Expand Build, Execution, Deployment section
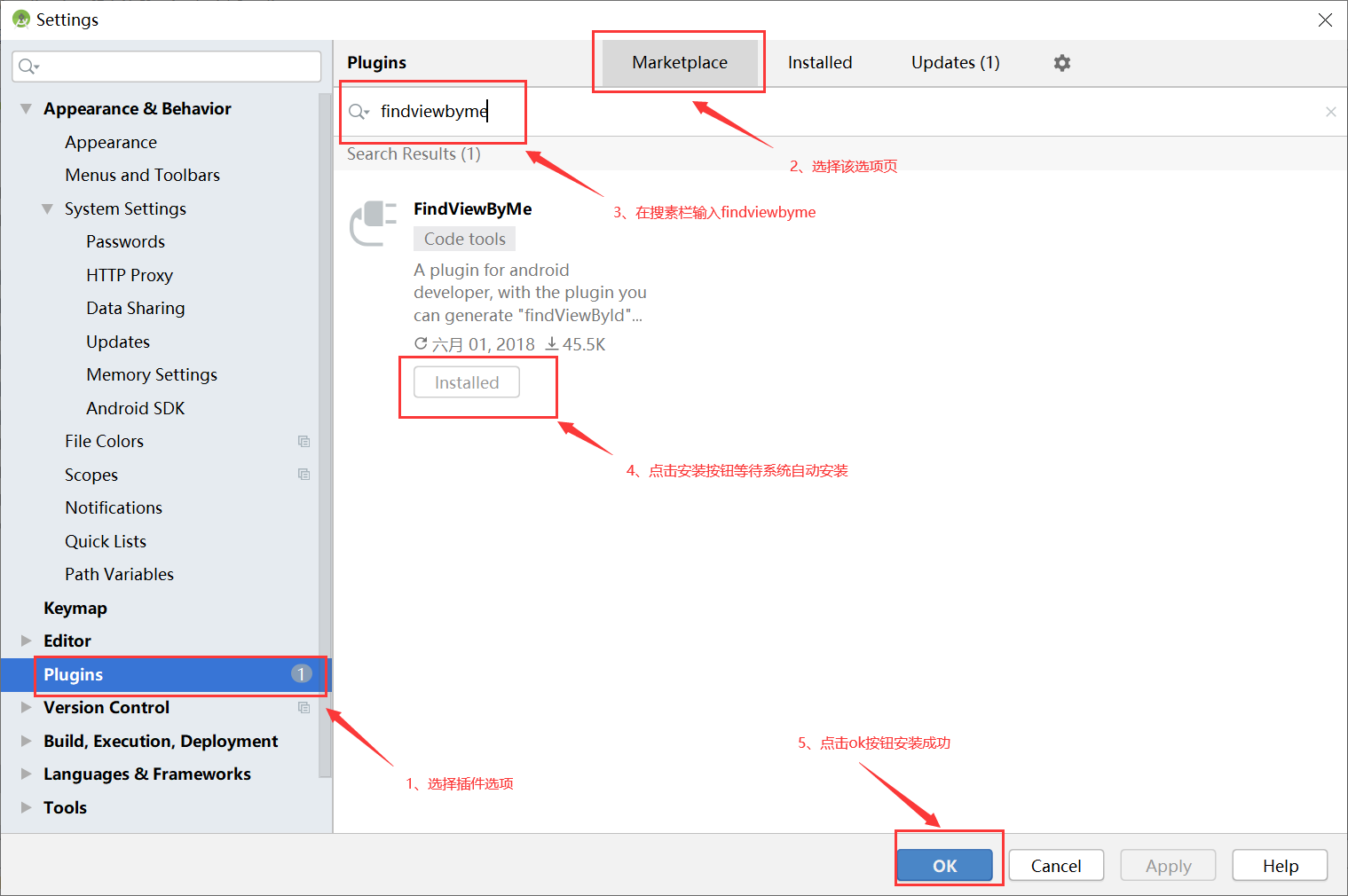Image resolution: width=1348 pixels, height=896 pixels. click(26, 741)
